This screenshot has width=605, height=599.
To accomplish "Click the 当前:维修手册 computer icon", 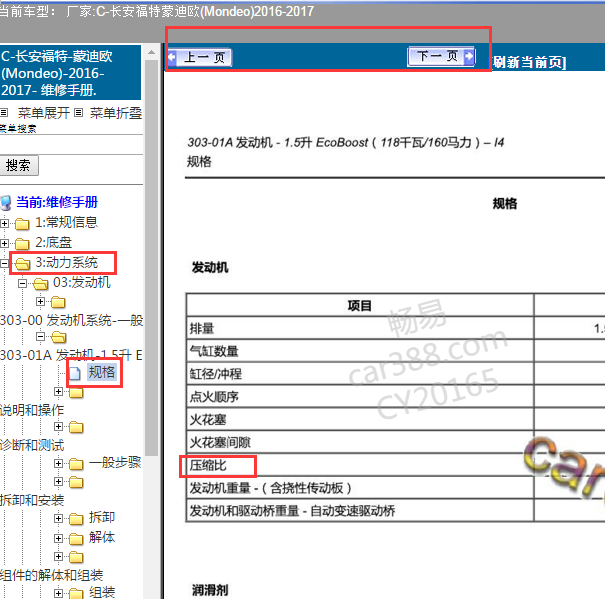I will tap(6, 203).
